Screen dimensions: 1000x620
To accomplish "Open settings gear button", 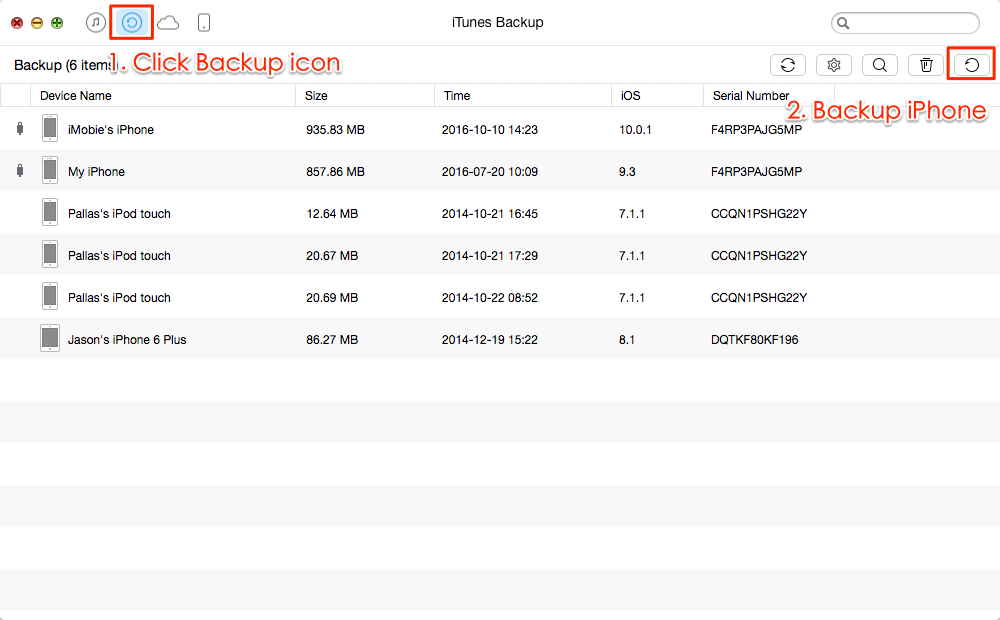I will point(834,65).
